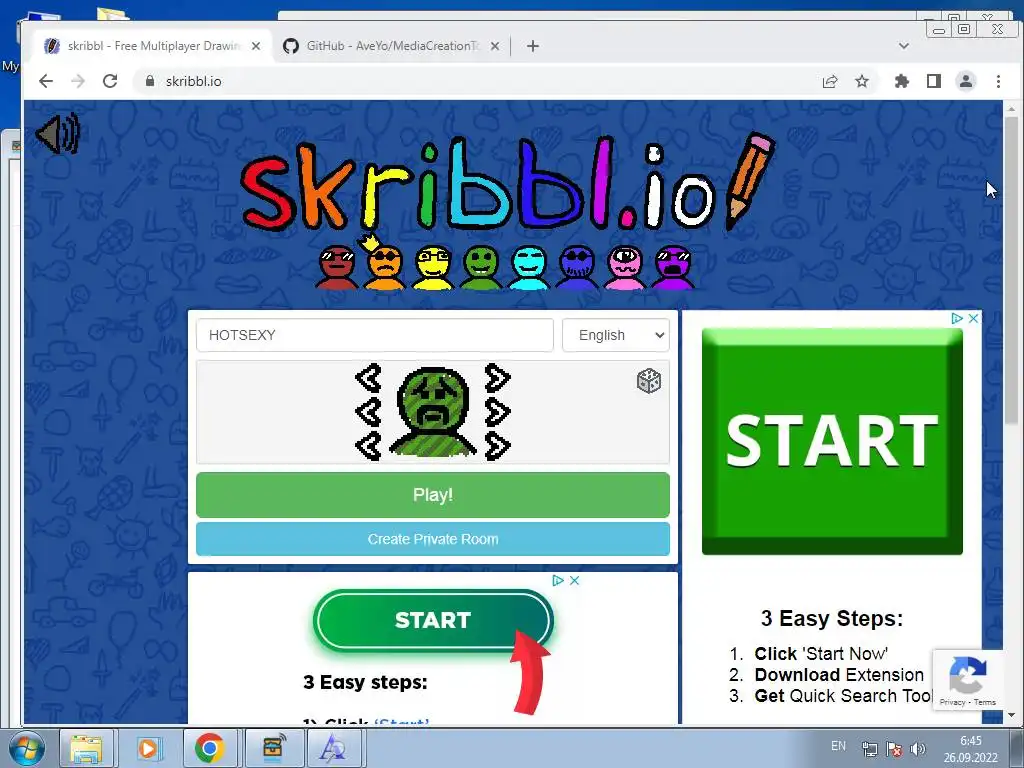The height and width of the screenshot is (768, 1024).
Task: Click the AdChoices icon on bottom ad
Action: (x=558, y=580)
